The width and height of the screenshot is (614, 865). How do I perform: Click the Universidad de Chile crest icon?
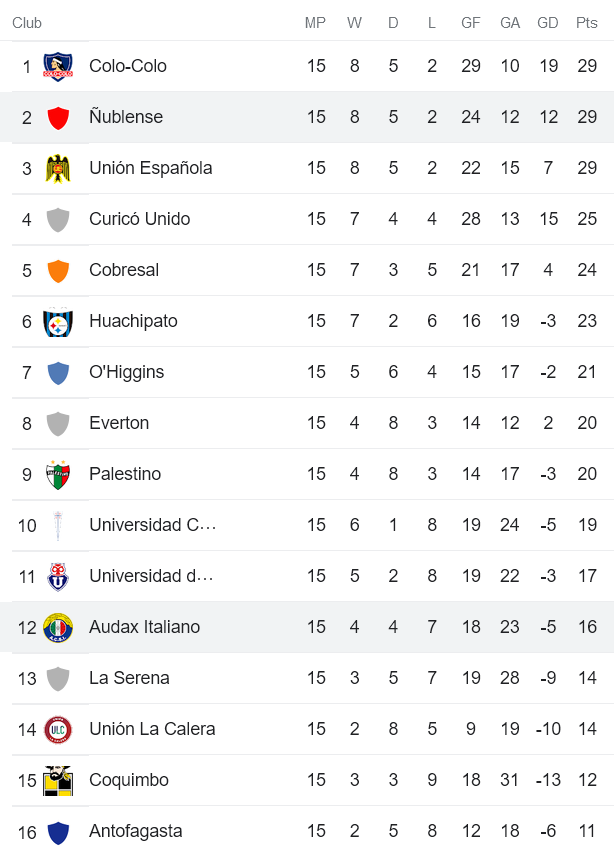click(x=58, y=577)
